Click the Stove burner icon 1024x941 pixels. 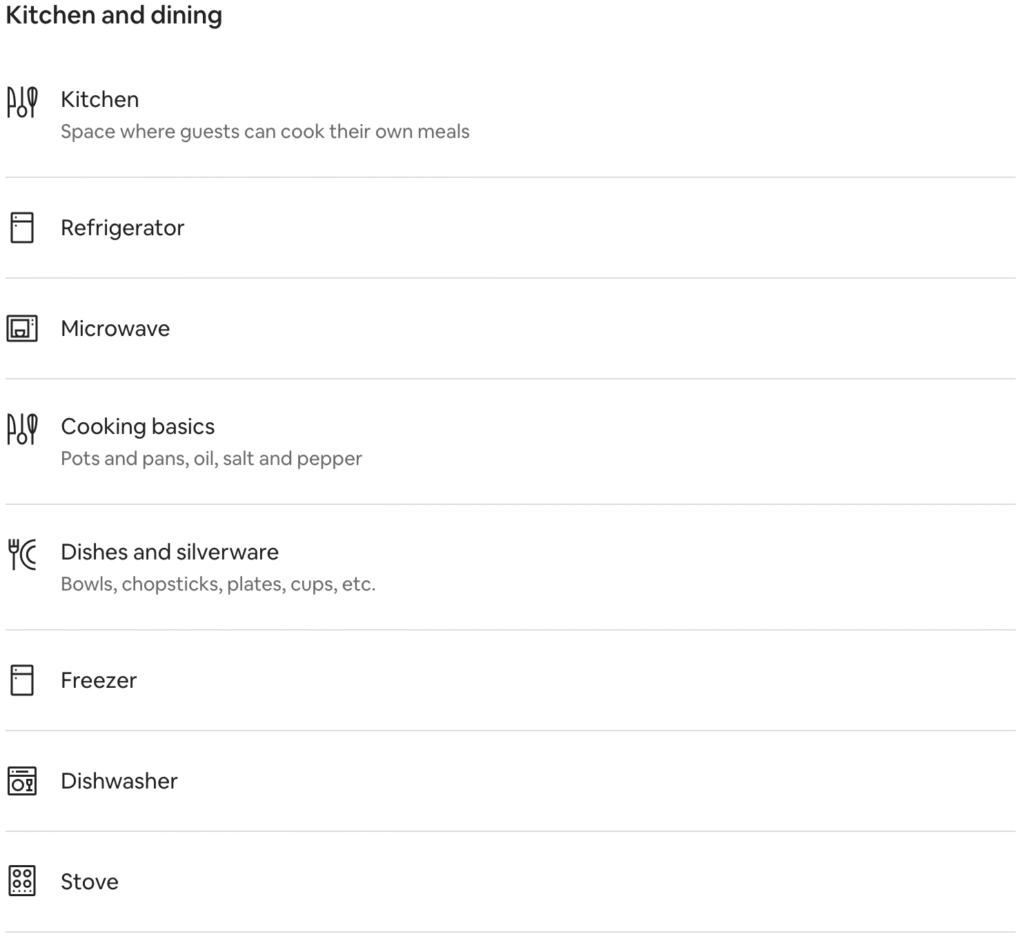tap(22, 882)
